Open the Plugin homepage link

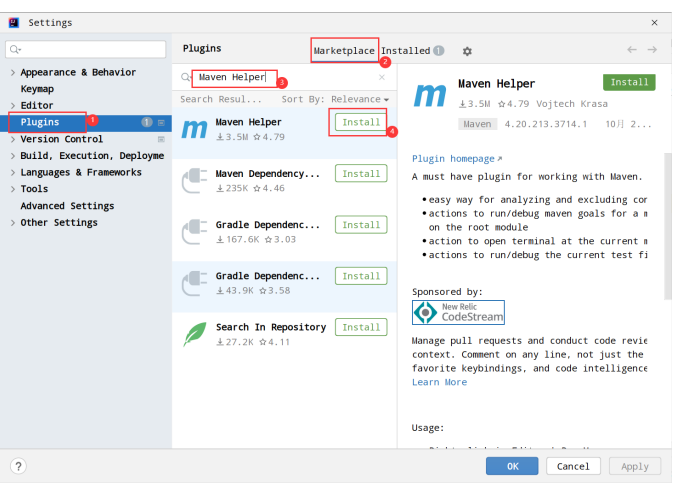tap(457, 159)
